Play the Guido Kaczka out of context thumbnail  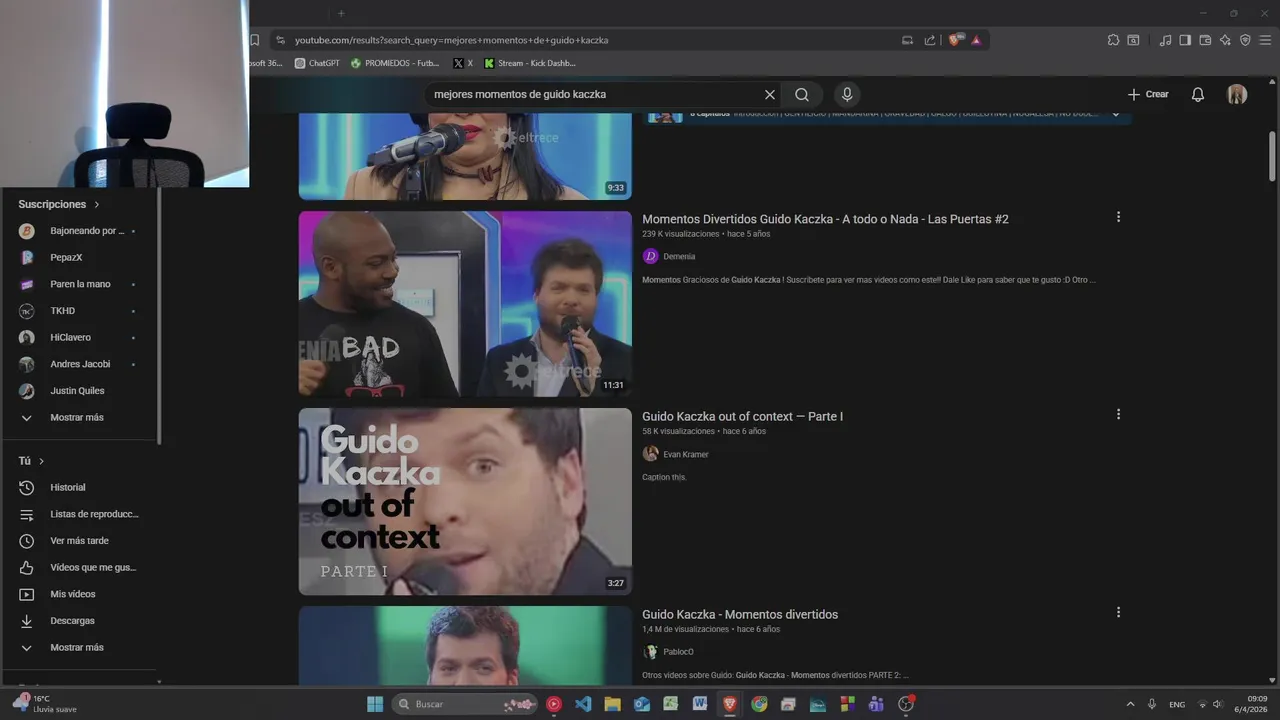point(465,501)
